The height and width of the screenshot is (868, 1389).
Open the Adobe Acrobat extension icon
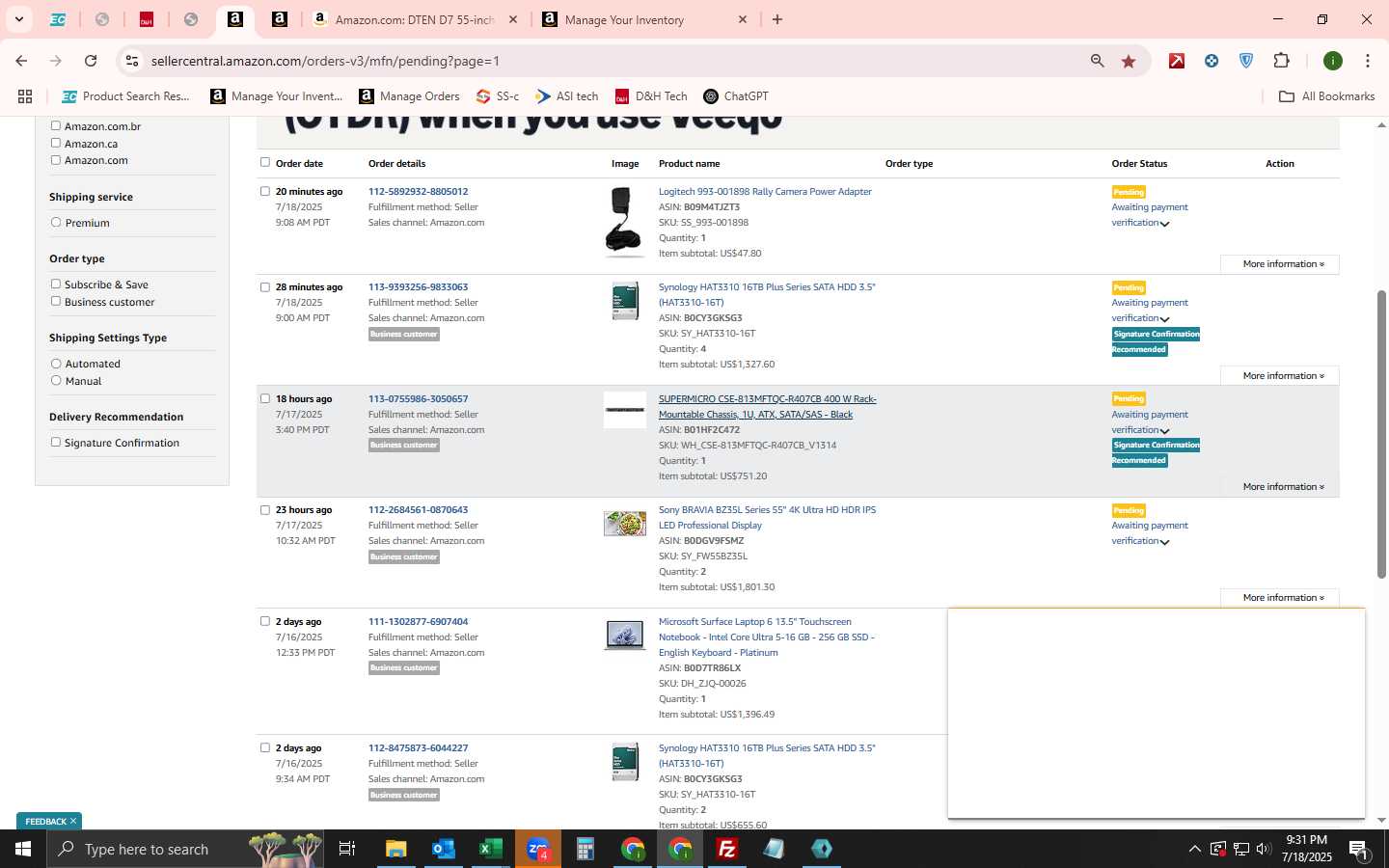(1177, 61)
